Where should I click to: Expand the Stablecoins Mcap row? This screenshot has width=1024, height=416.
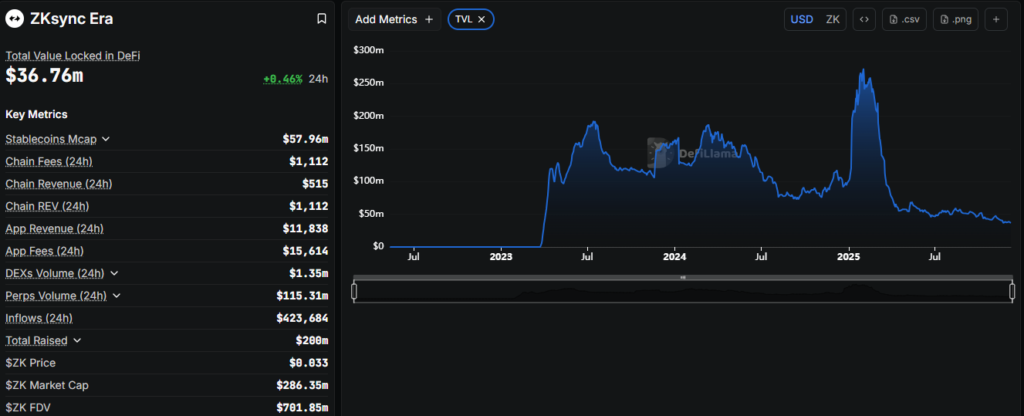[x=106, y=139]
